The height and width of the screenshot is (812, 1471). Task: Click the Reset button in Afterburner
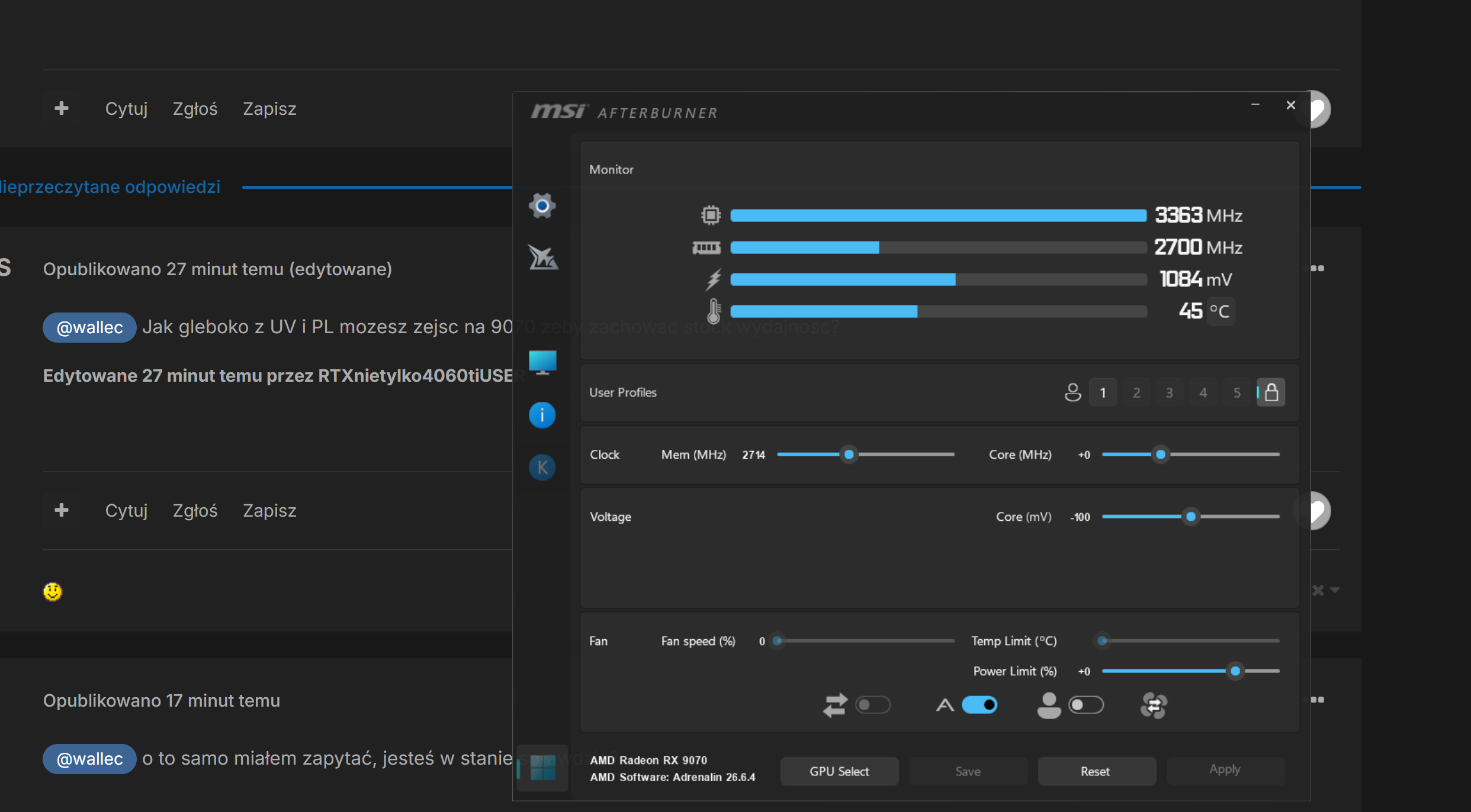click(1097, 771)
